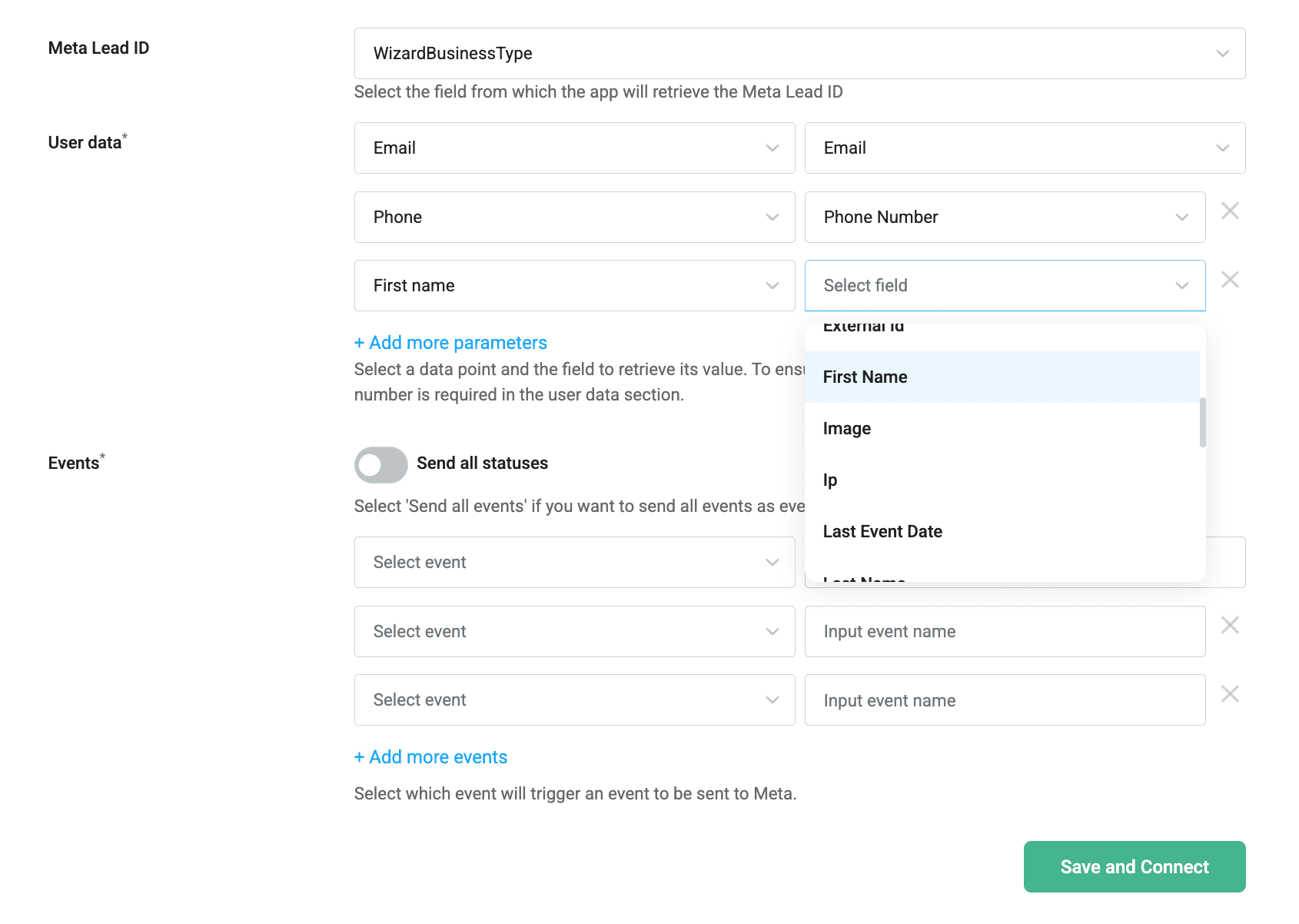Choose Image from the dropdown list
This screenshot has height=924, width=1299.
pos(1002,428)
